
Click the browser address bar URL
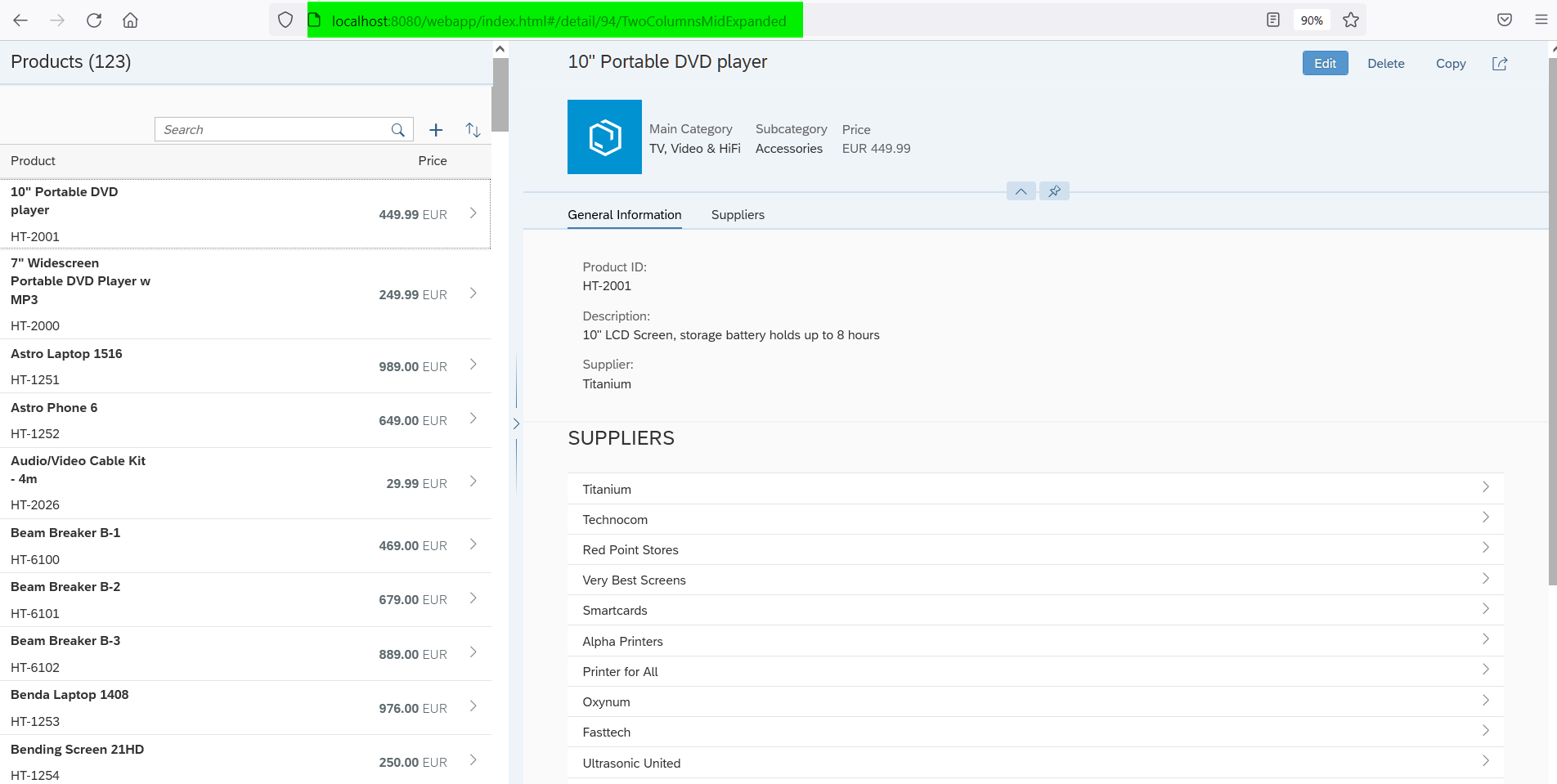[559, 20]
